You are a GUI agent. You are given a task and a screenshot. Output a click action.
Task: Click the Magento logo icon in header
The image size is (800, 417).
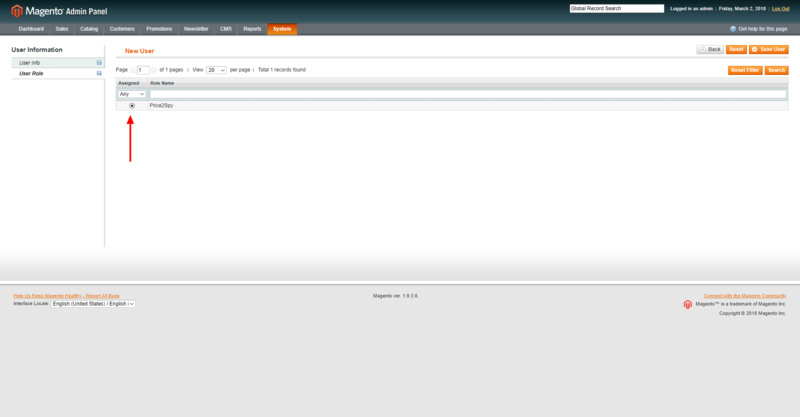(x=17, y=11)
